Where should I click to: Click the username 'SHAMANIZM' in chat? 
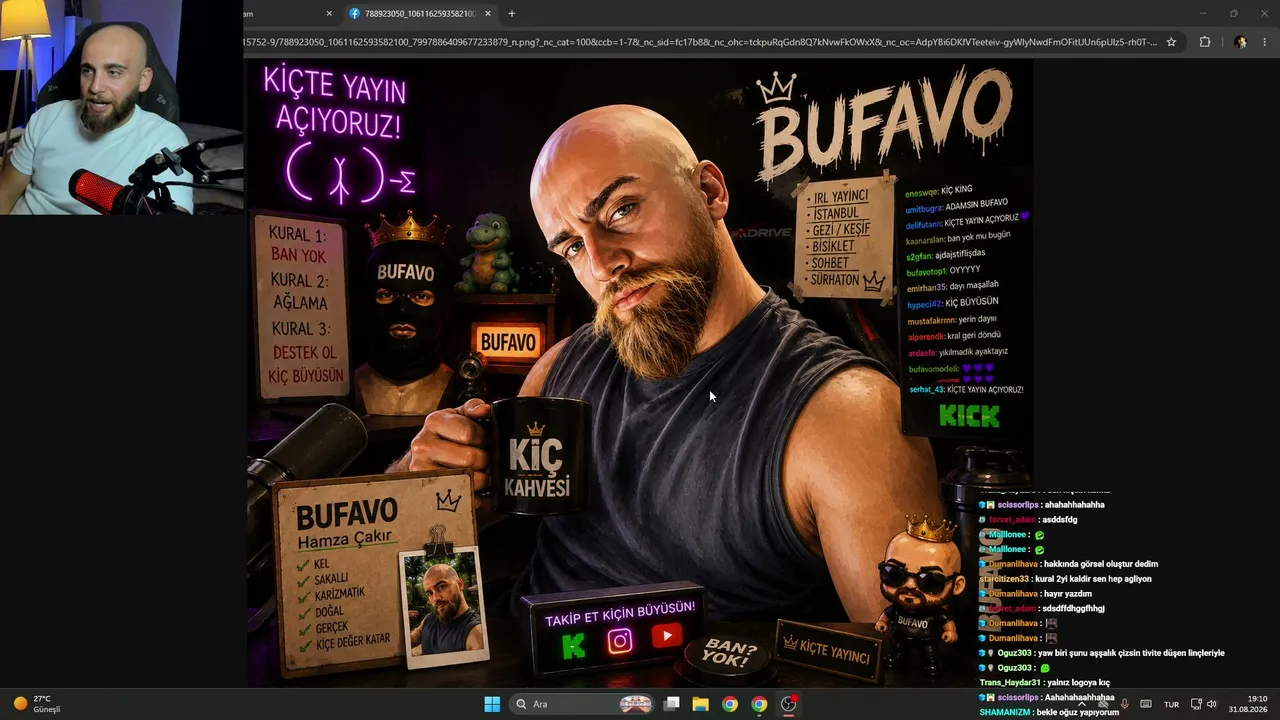coord(1006,712)
